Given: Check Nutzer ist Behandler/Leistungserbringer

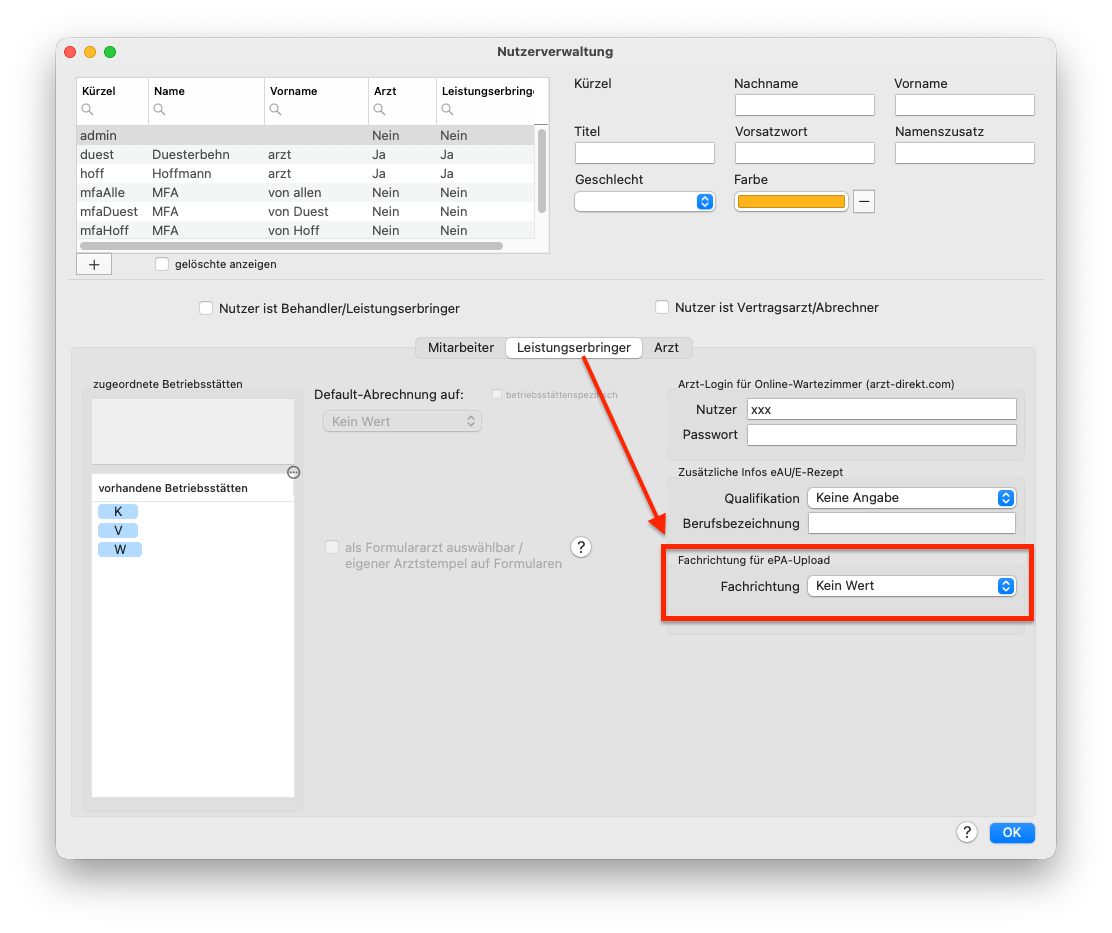Looking at the screenshot, I should click(206, 308).
